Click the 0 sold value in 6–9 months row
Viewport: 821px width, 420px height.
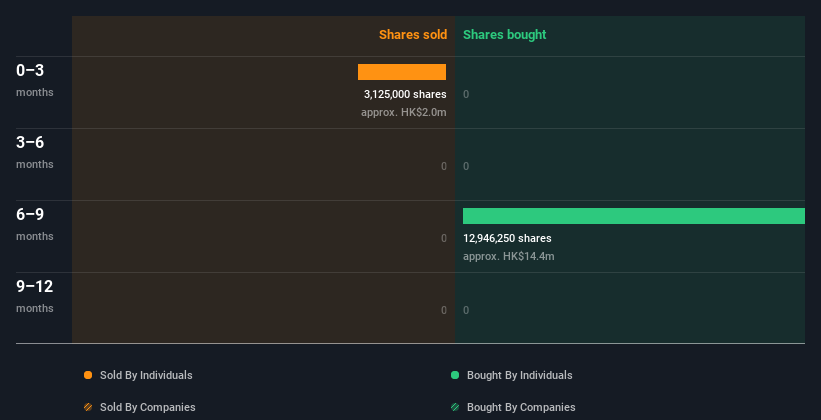[443, 238]
